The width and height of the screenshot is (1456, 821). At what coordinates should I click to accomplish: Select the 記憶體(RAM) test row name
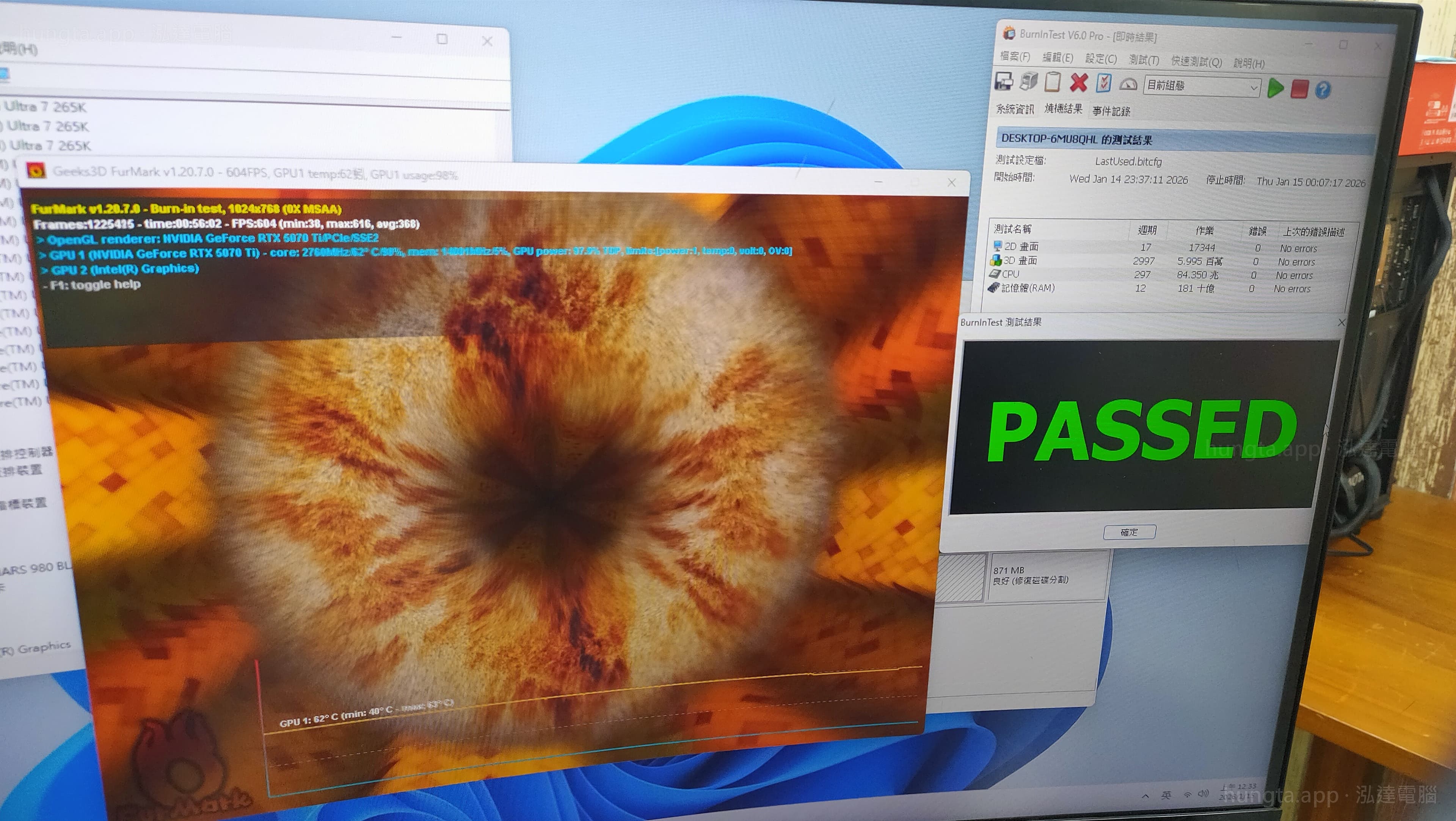[1028, 288]
